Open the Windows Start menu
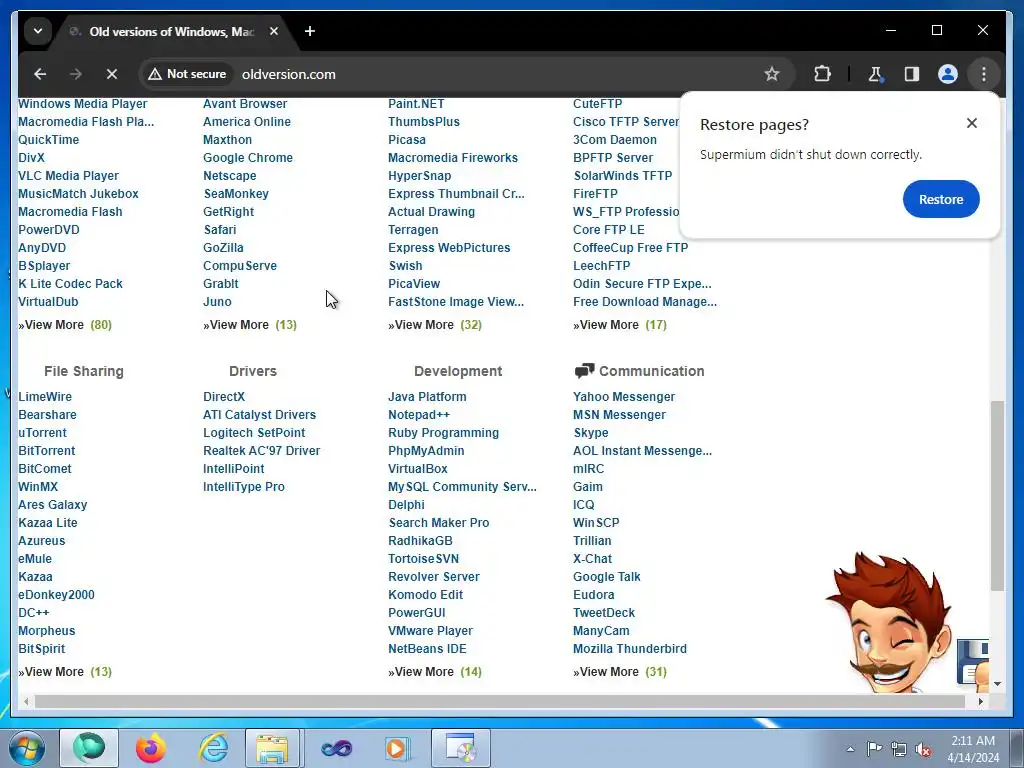1024x768 pixels. (27, 748)
